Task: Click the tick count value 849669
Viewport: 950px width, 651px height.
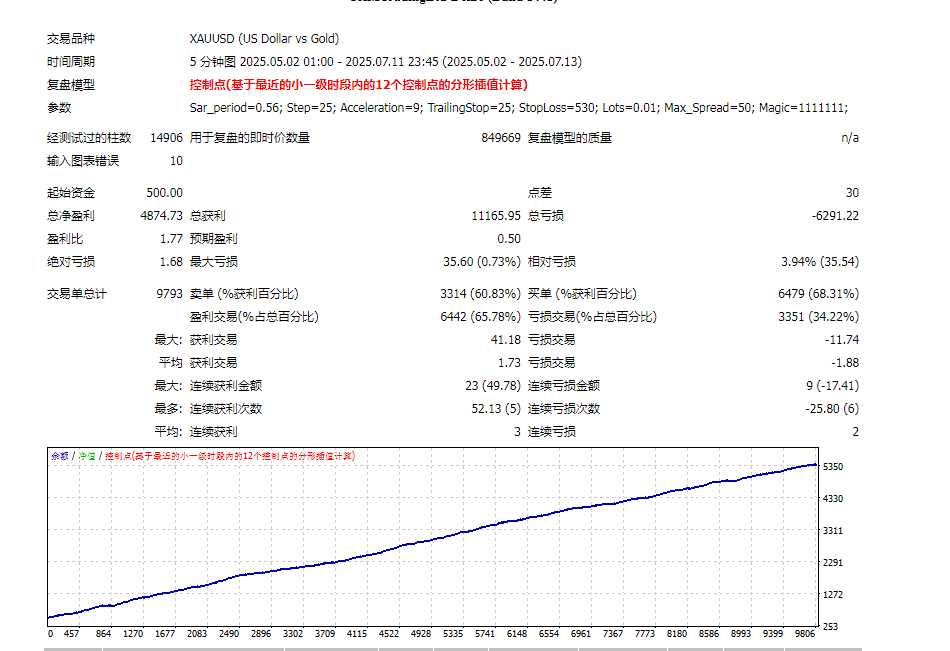Action: coord(501,138)
